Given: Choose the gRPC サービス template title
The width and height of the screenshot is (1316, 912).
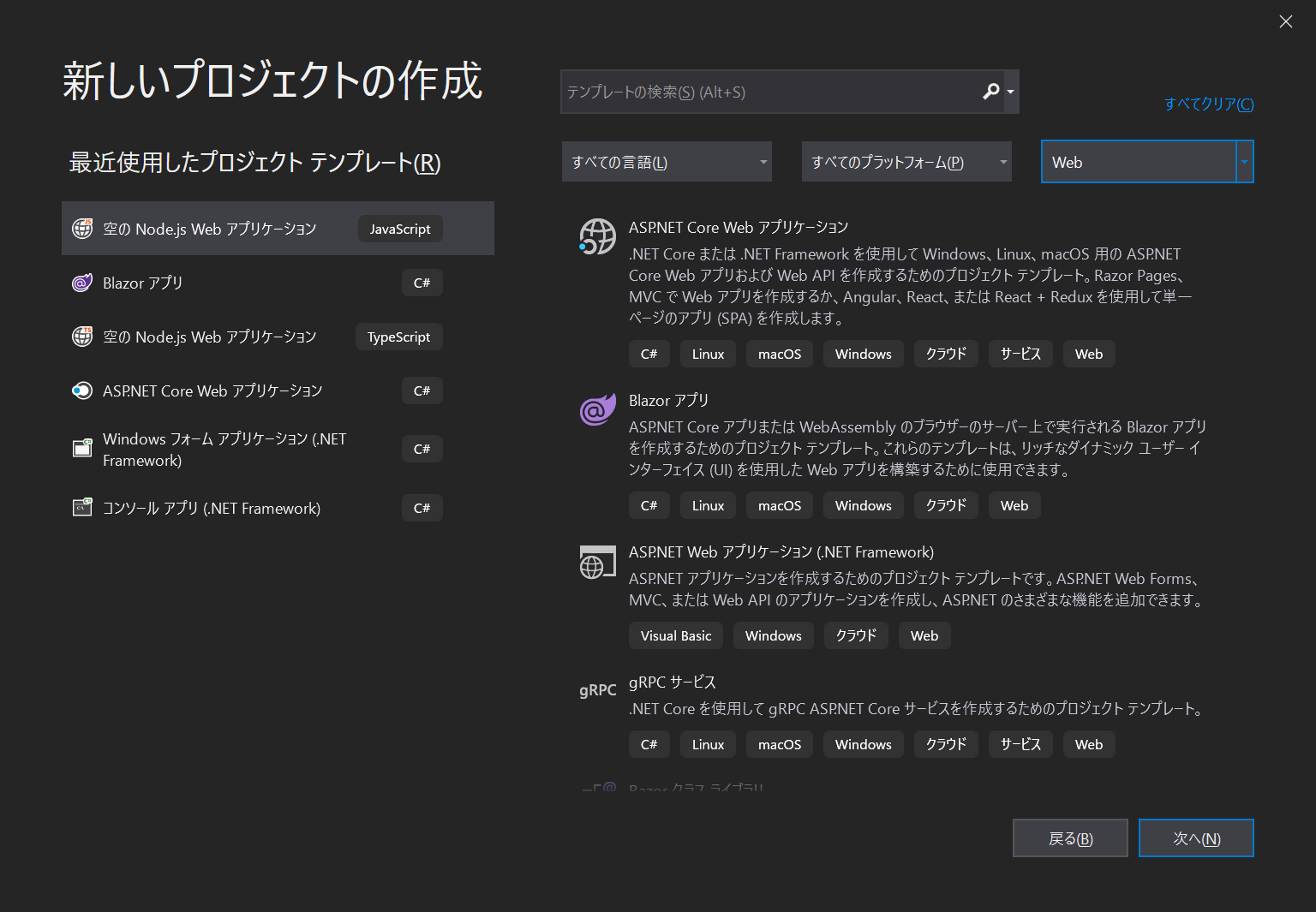Looking at the screenshot, I should tap(673, 682).
